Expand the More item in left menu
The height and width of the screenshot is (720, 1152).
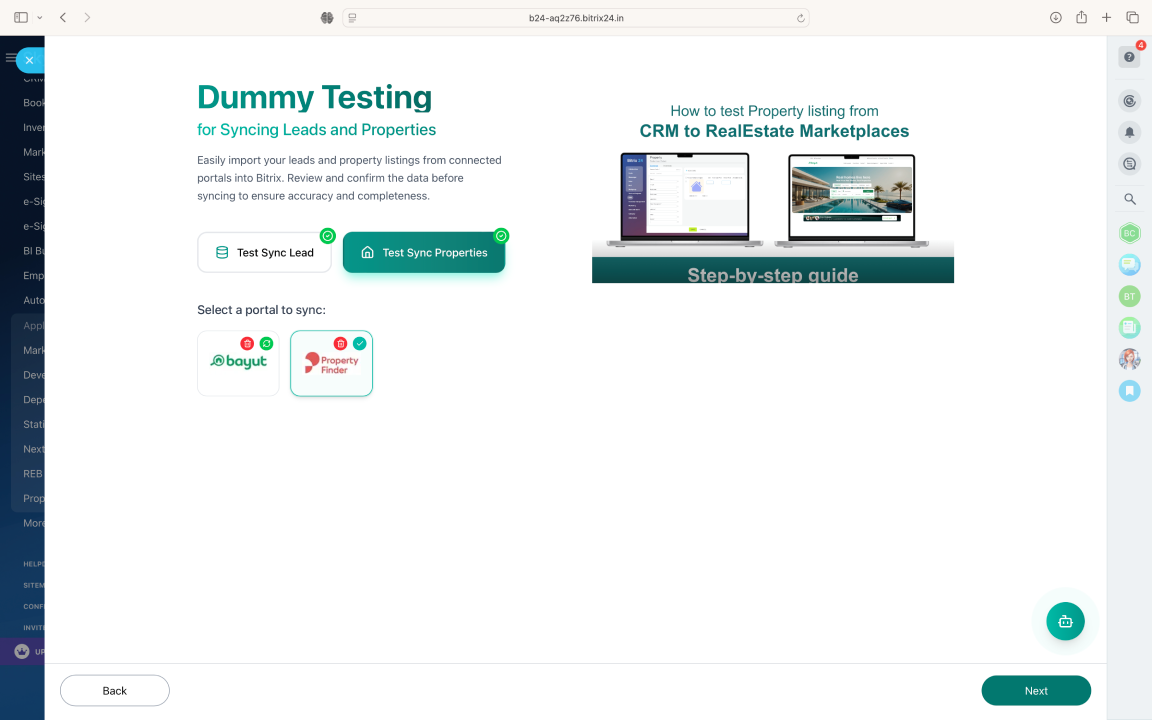pos(34,523)
